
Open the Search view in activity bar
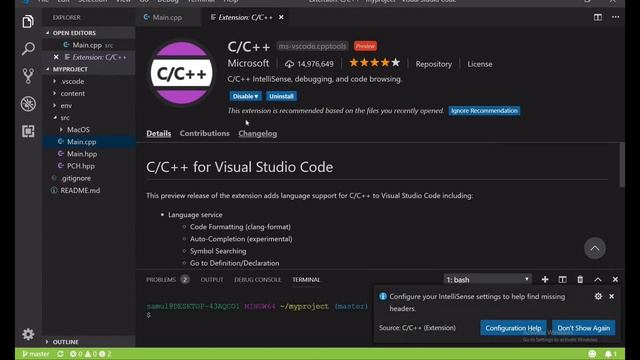[x=28, y=49]
